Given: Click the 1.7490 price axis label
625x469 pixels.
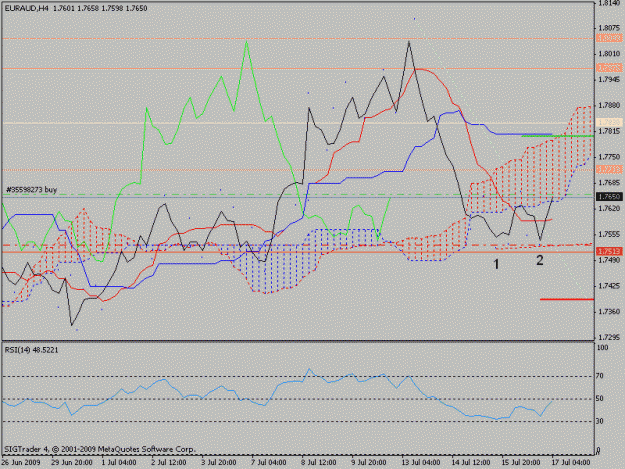Looking at the screenshot, I should tap(610, 260).
